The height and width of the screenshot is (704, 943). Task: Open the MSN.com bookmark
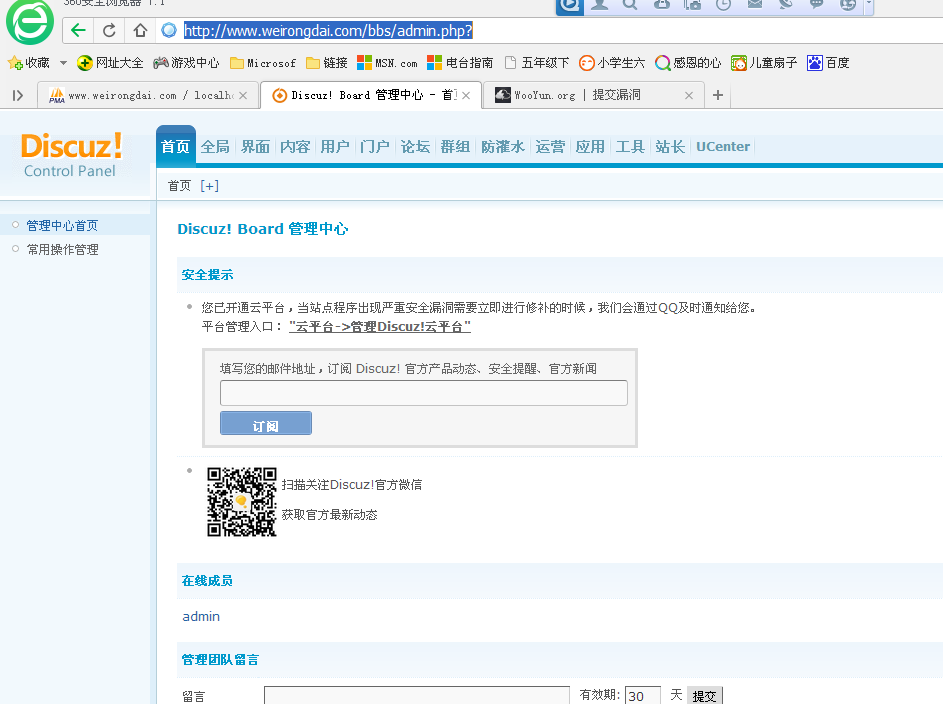387,63
